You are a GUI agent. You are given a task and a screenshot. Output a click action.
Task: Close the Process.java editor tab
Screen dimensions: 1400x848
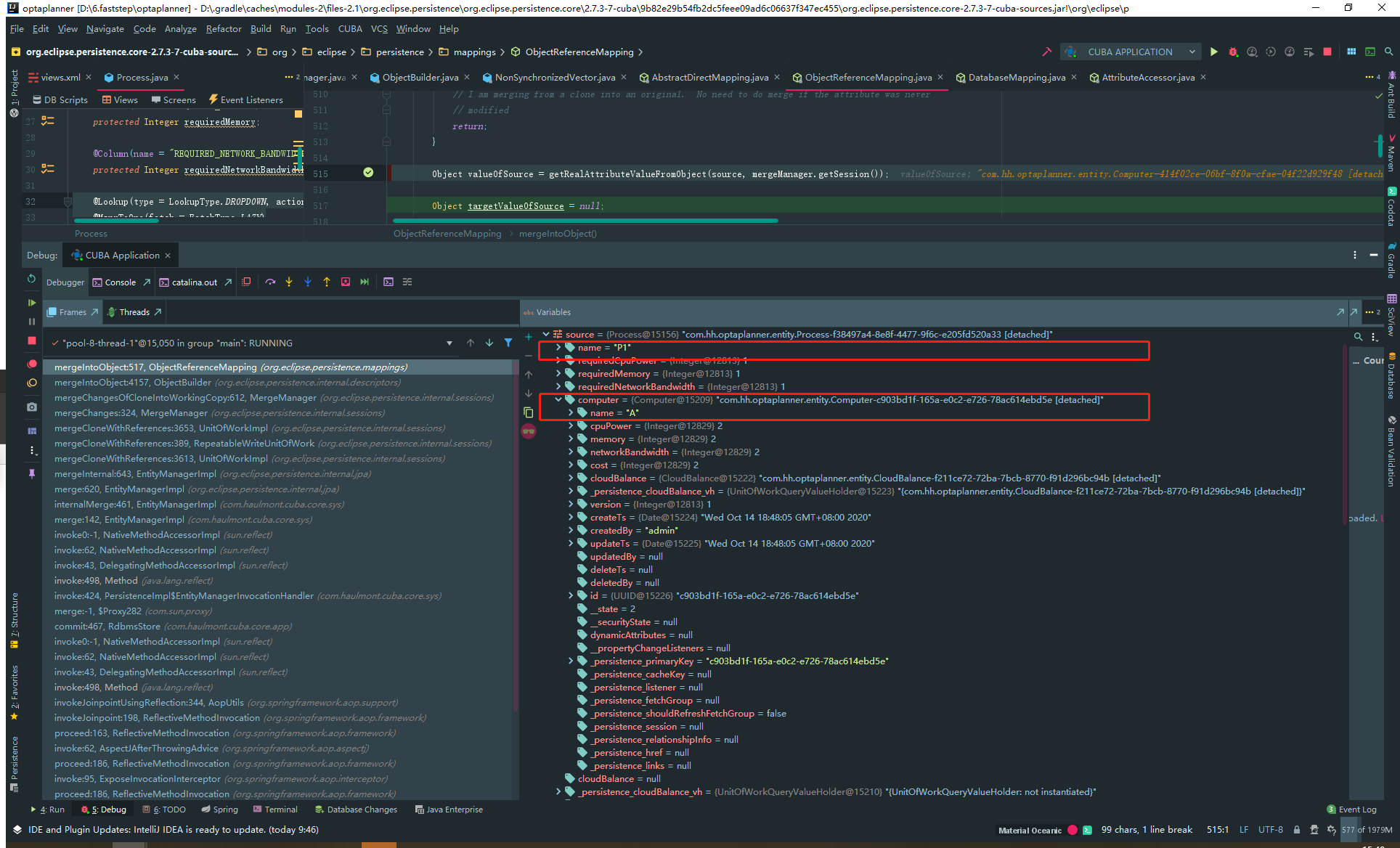pyautogui.click(x=176, y=77)
